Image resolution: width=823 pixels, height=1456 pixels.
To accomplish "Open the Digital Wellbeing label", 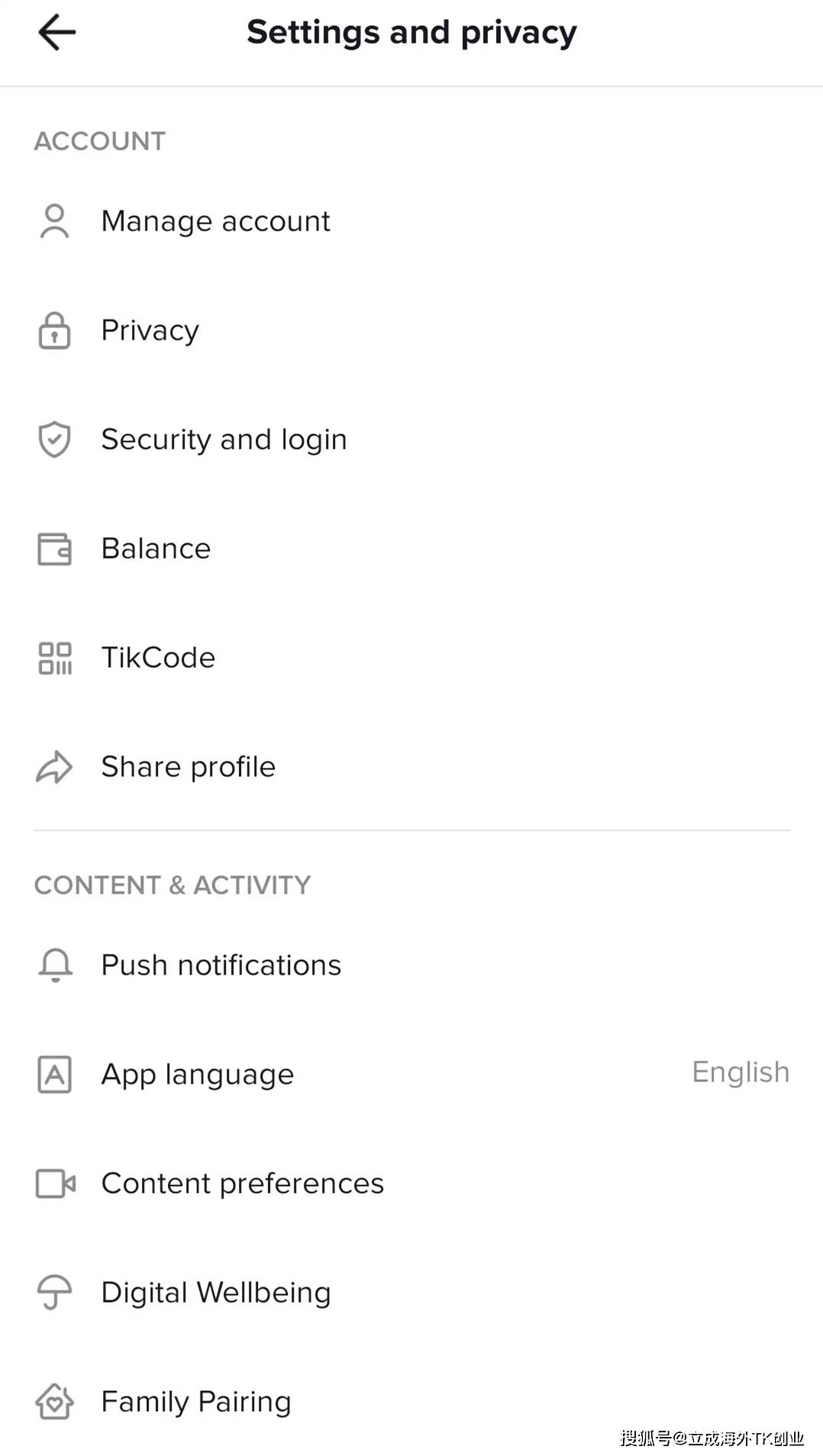I will click(216, 1293).
